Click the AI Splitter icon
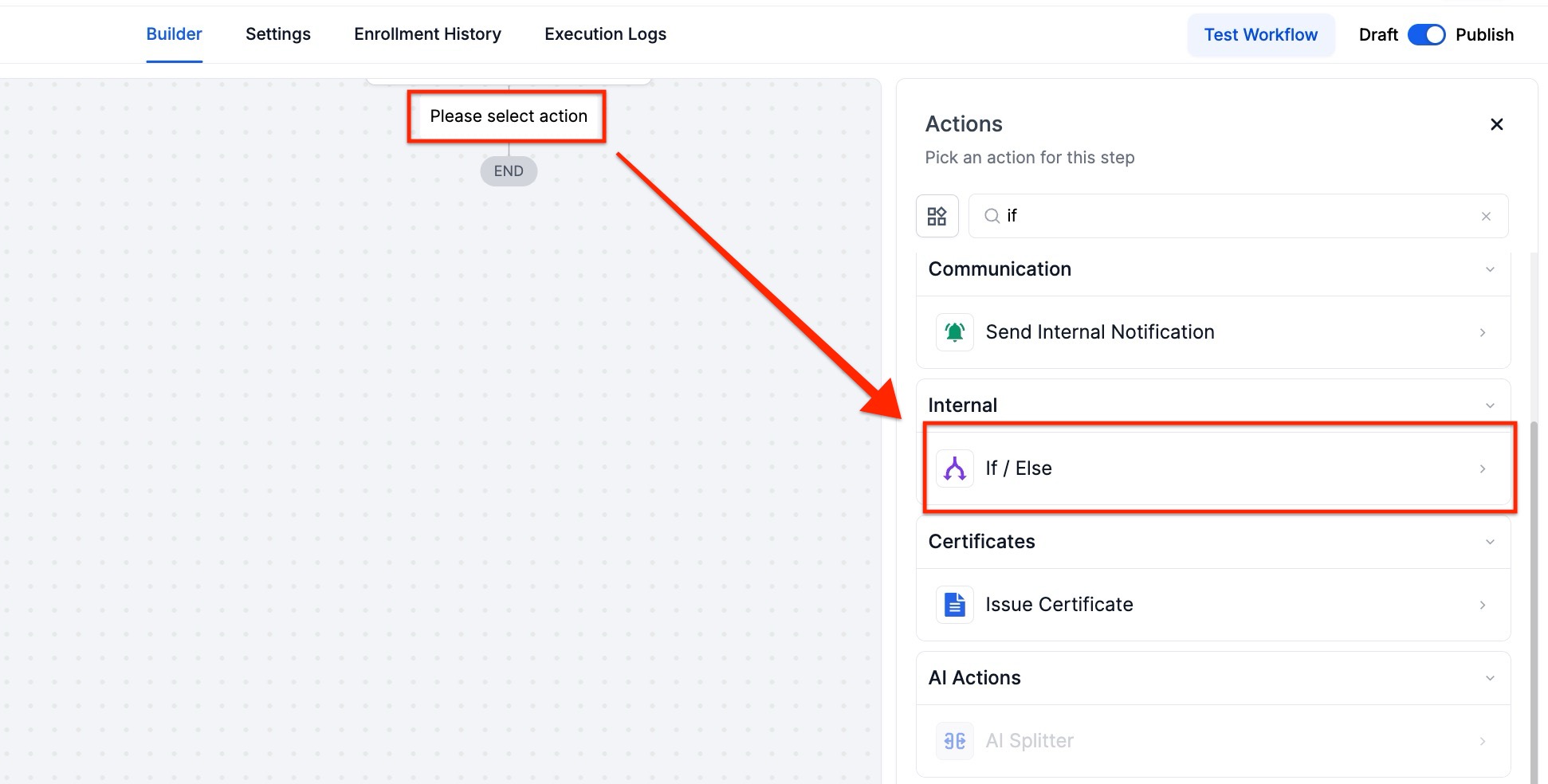The image size is (1548, 784). click(x=954, y=741)
